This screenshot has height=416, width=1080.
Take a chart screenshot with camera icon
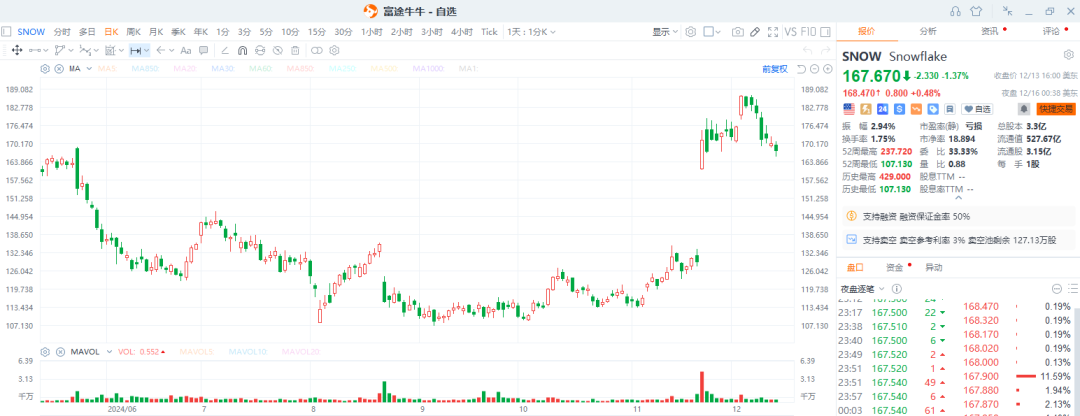tap(738, 31)
